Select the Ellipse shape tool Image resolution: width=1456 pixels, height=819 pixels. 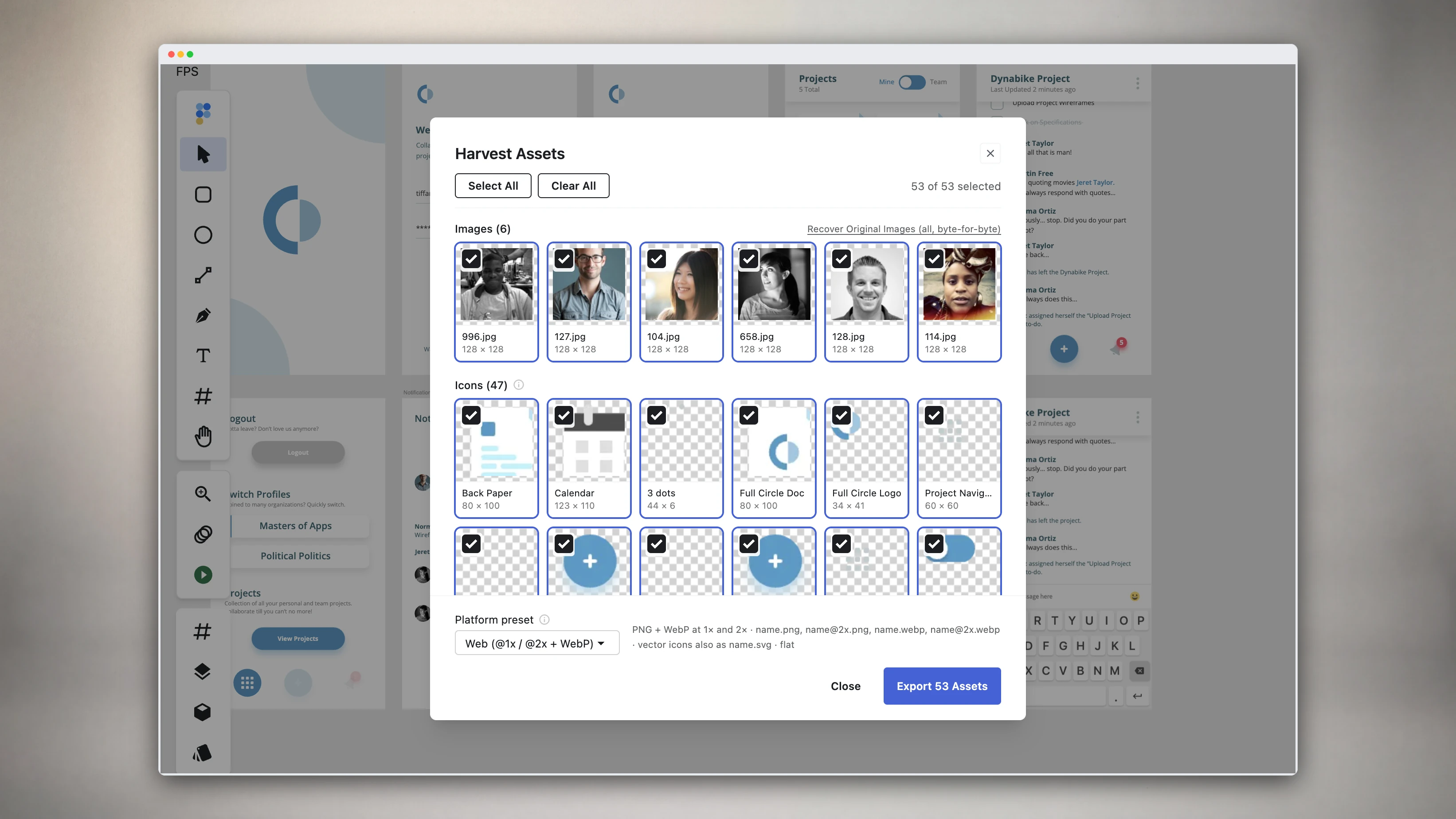click(203, 235)
